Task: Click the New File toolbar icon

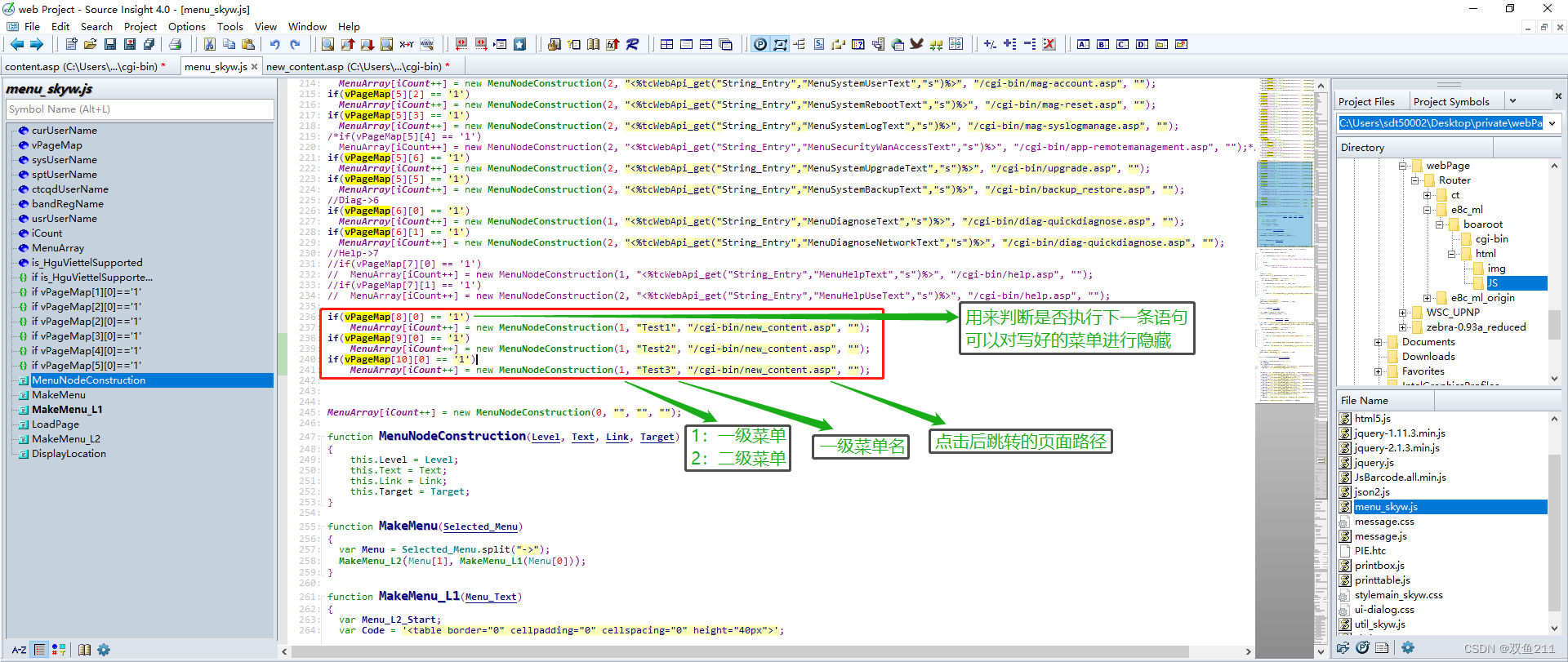Action: tap(71, 44)
